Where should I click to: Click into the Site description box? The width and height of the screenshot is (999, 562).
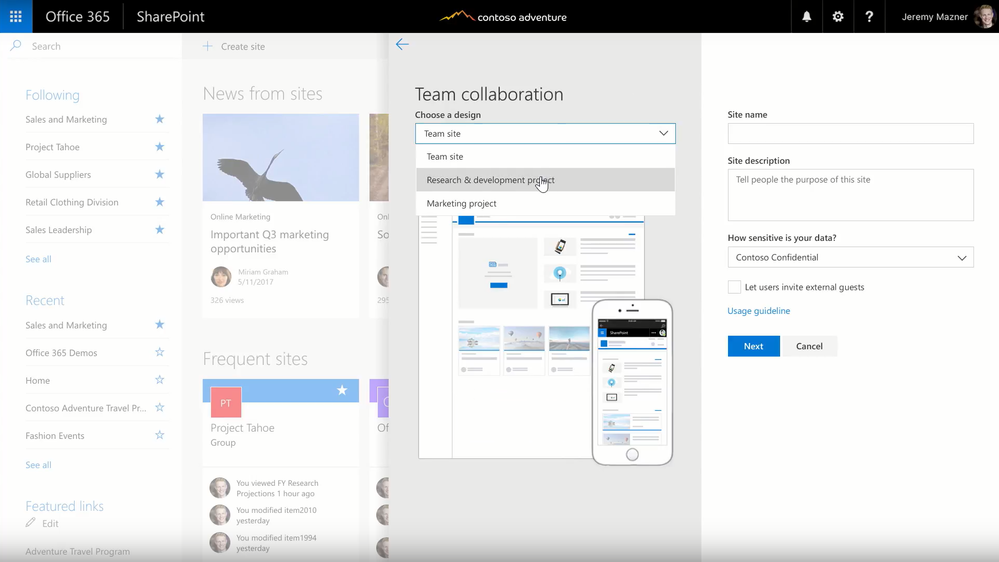(851, 195)
